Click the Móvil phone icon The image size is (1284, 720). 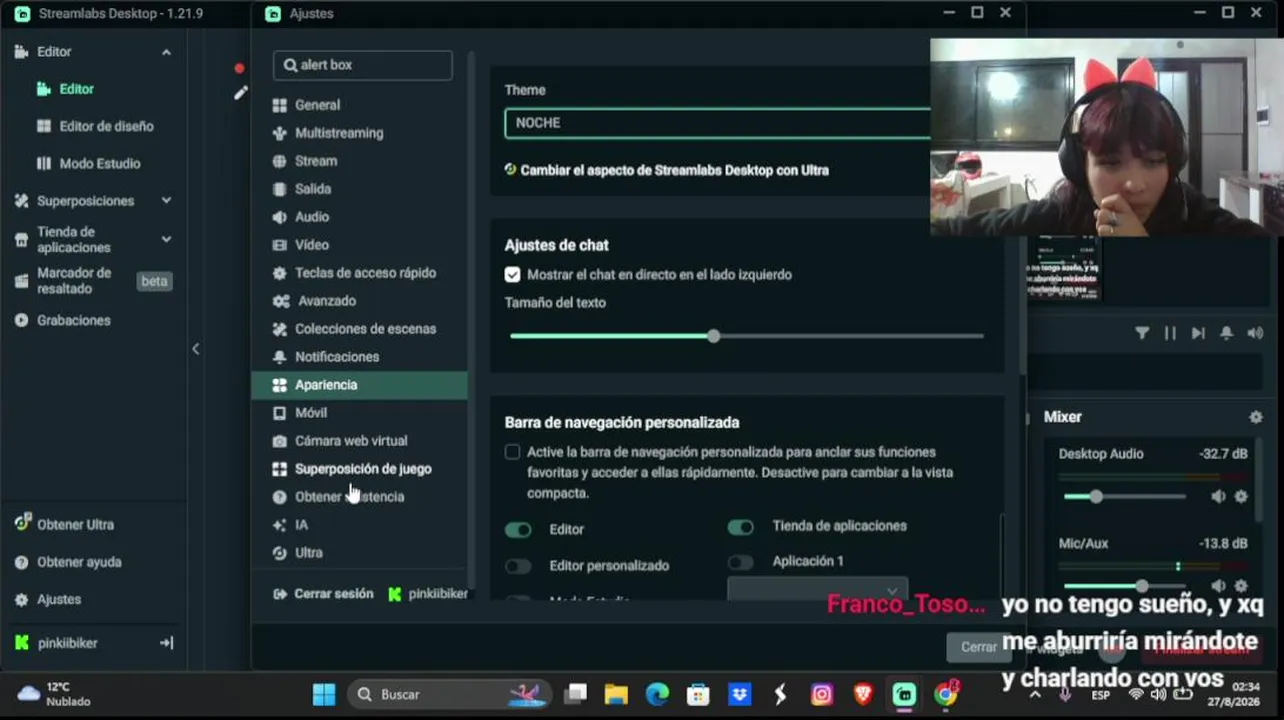(x=280, y=413)
